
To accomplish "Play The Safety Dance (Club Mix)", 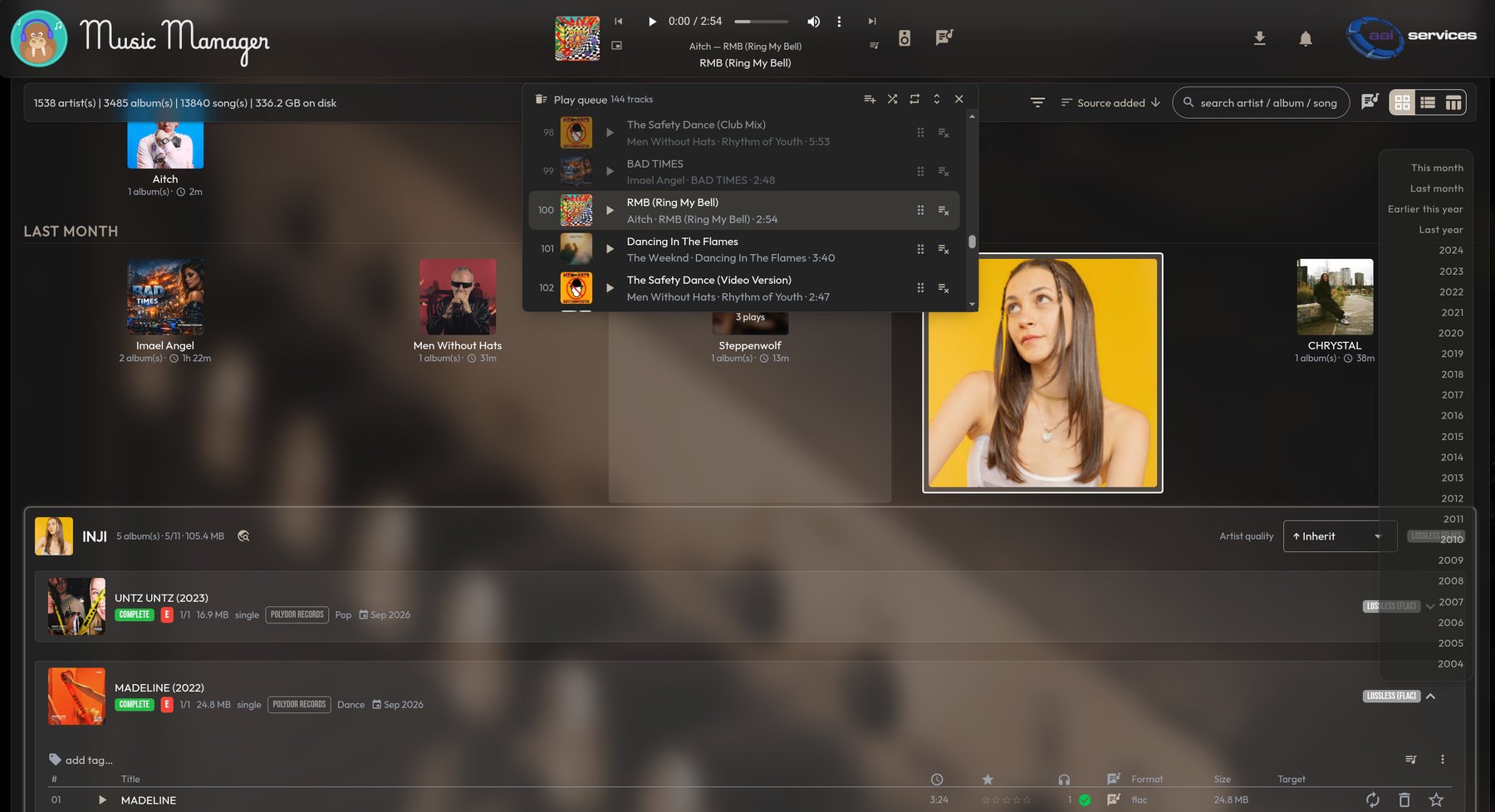I will tap(610, 133).
